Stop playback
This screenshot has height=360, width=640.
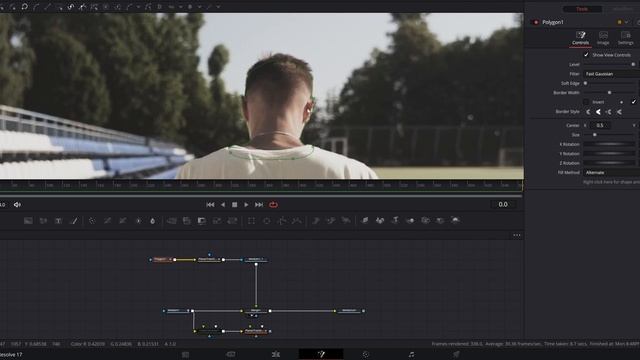(x=235, y=204)
